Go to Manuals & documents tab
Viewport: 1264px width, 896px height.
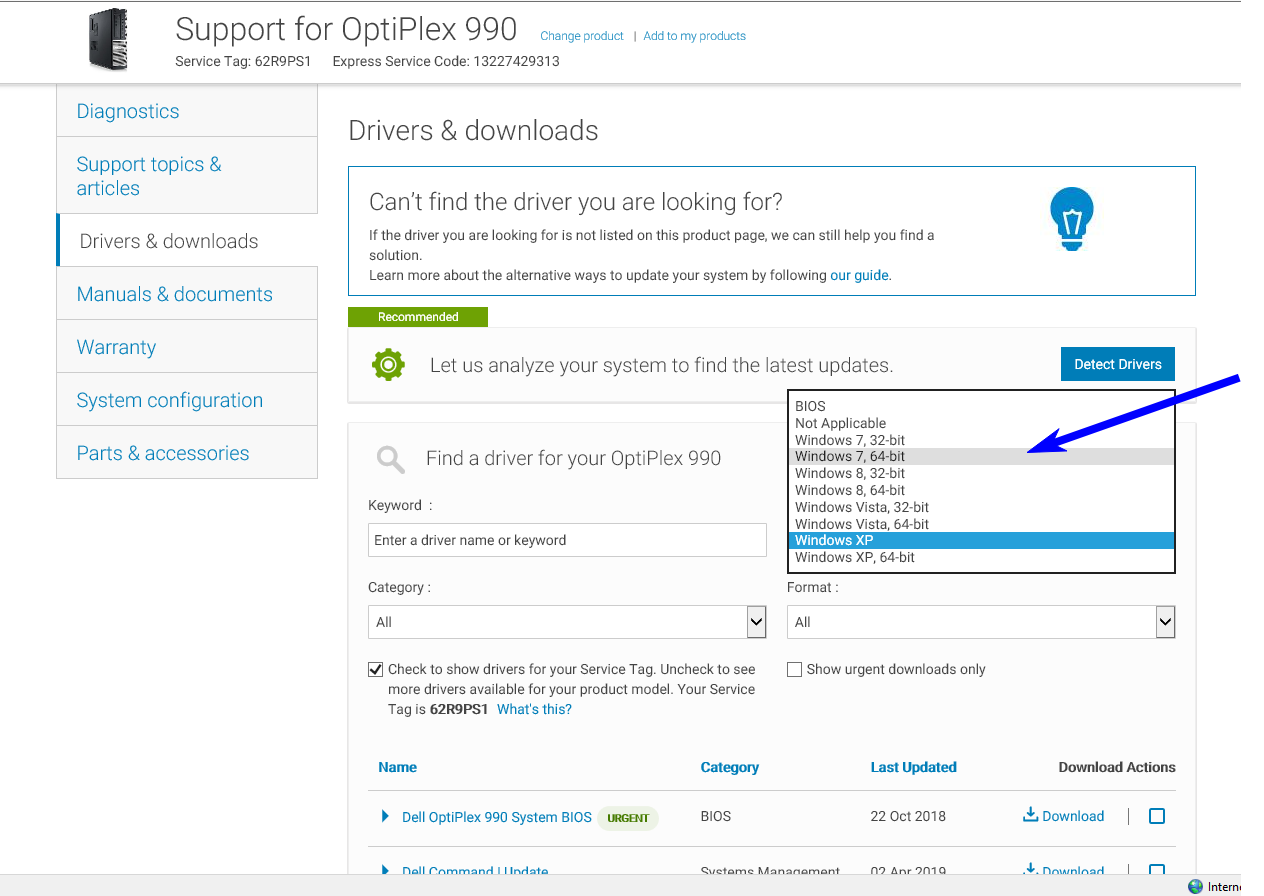point(187,294)
